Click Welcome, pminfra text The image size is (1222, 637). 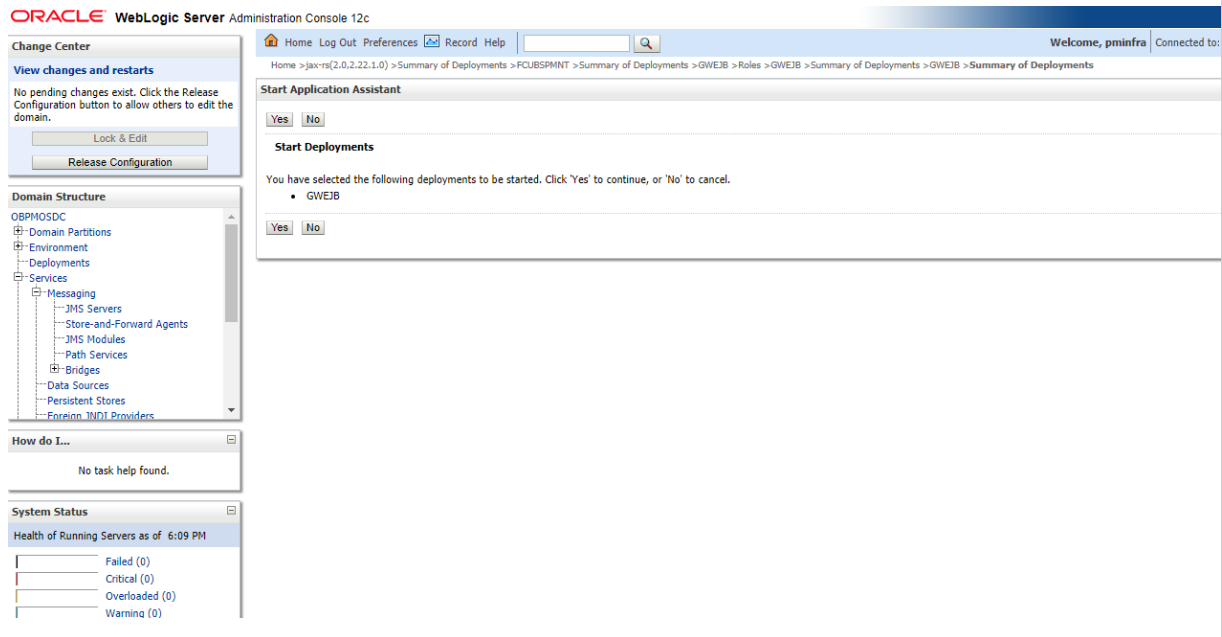[x=1098, y=43]
